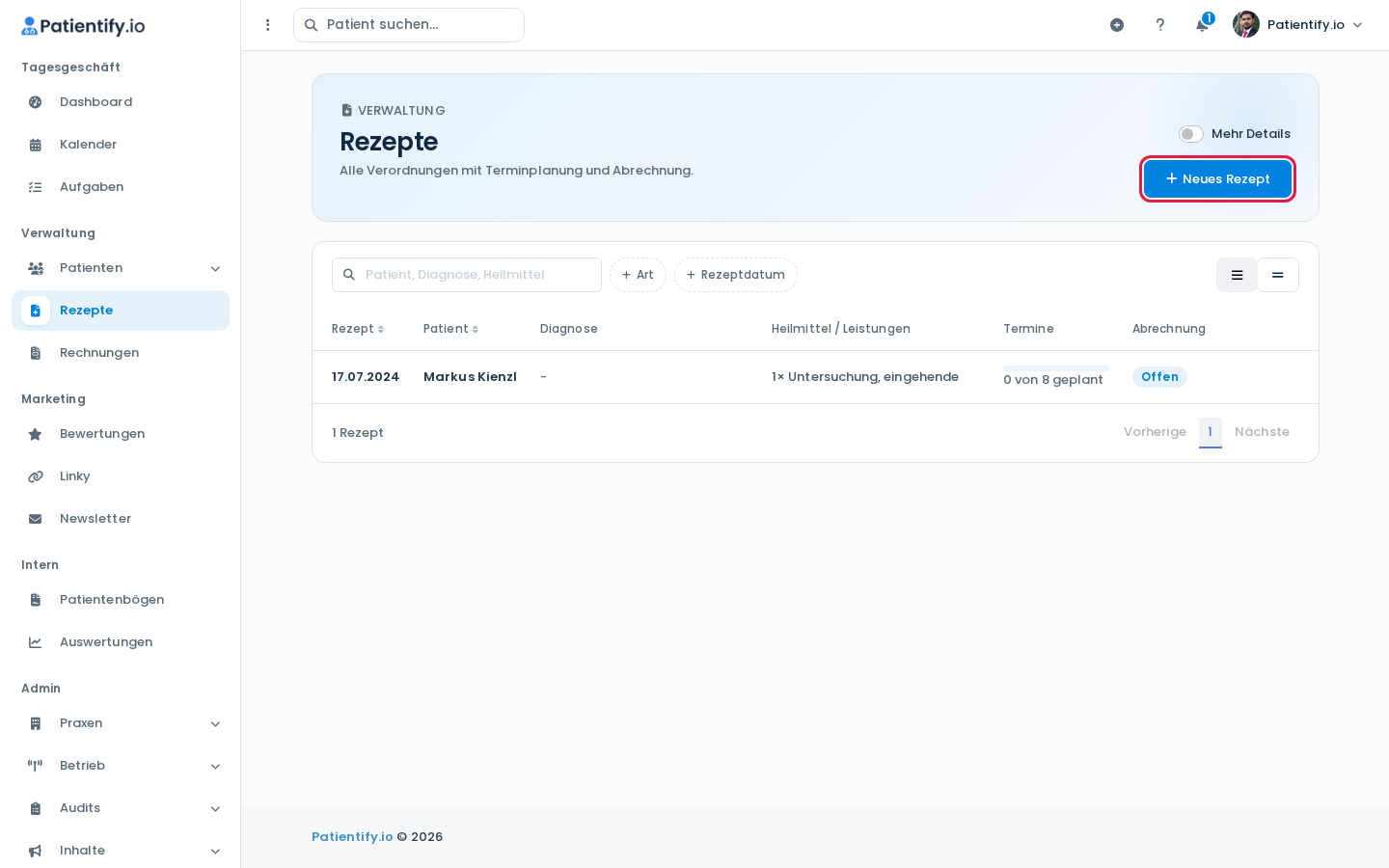The height and width of the screenshot is (868, 1389).
Task: Click the Linky chain-link icon
Action: pyautogui.click(x=36, y=476)
